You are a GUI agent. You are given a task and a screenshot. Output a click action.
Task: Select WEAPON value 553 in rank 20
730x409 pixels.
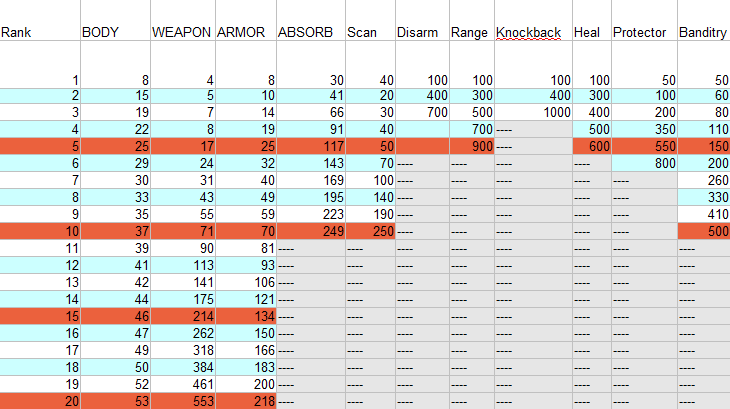tap(181, 400)
